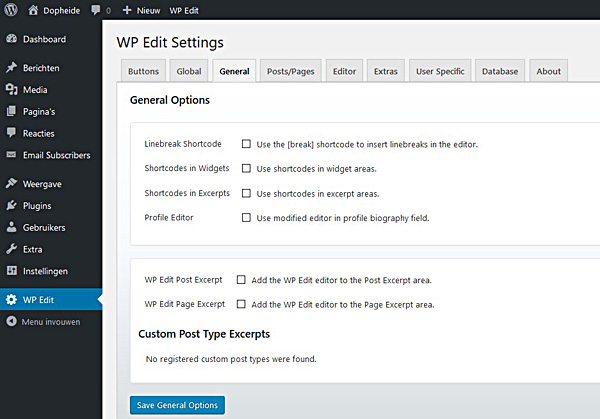Open the About tab
The image size is (600, 419).
click(x=548, y=71)
